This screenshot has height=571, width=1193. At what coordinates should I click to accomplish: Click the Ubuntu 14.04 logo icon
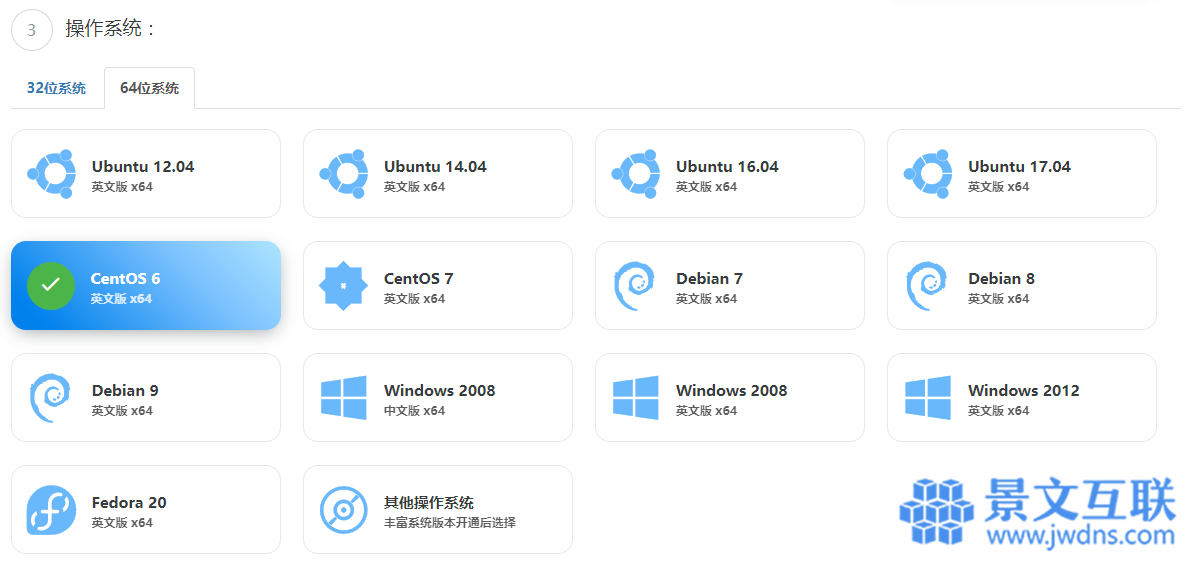tap(344, 174)
